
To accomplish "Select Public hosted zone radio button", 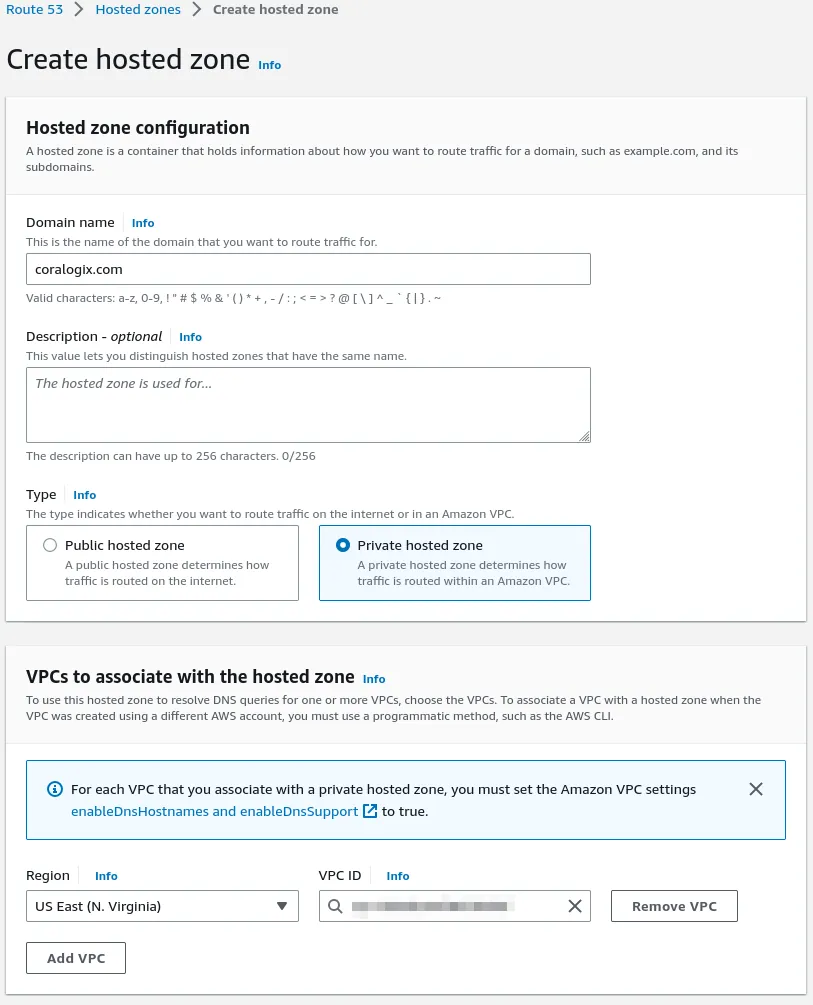I will pos(50,546).
